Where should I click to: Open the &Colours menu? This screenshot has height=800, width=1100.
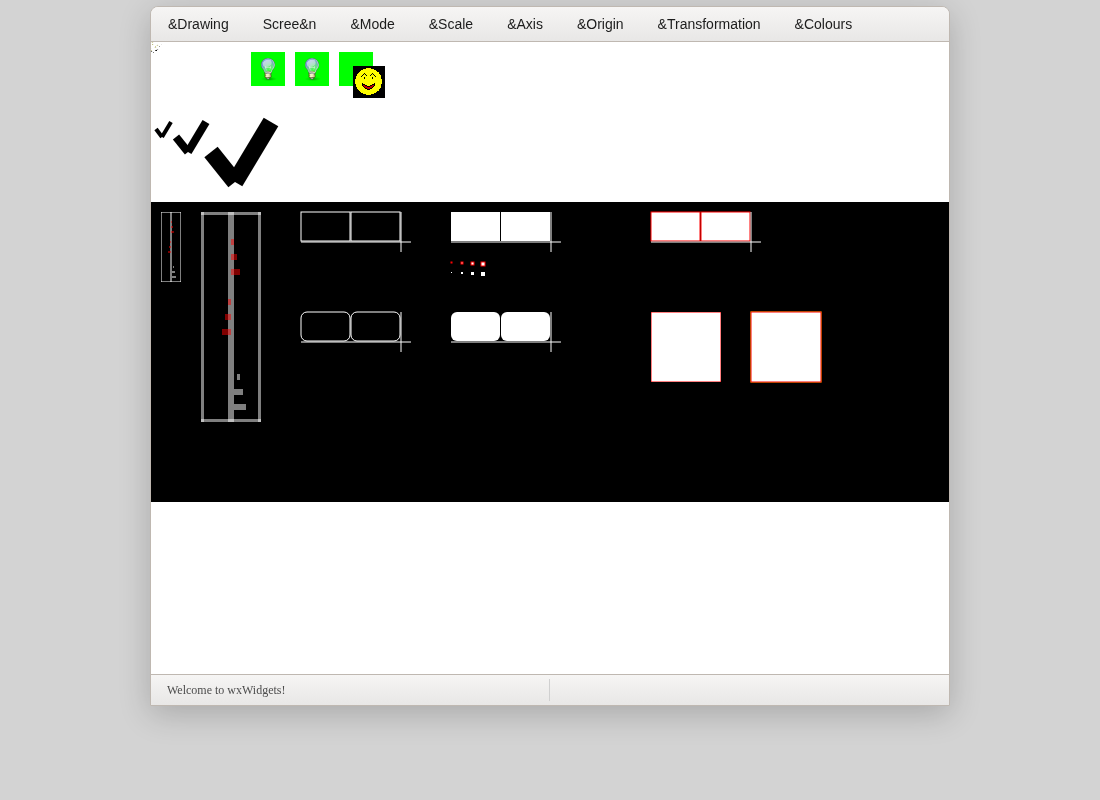tap(823, 25)
